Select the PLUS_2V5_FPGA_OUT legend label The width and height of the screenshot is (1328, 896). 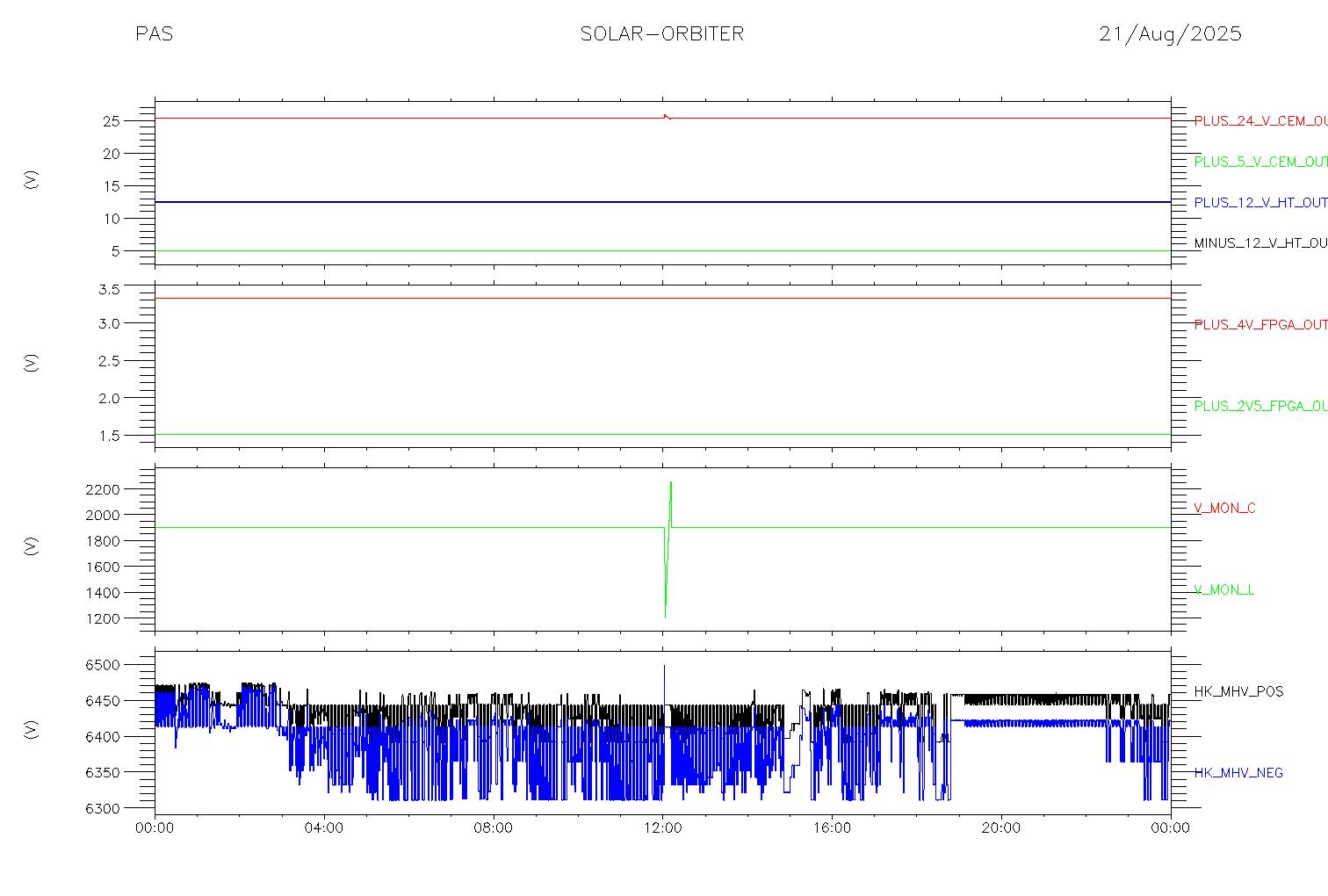1260,407
